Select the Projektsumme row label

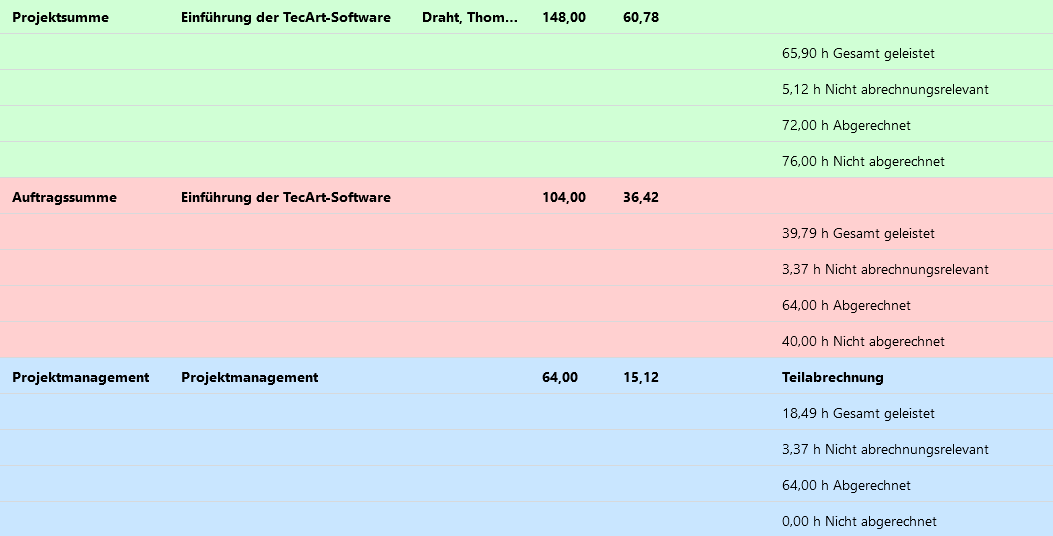coord(60,17)
